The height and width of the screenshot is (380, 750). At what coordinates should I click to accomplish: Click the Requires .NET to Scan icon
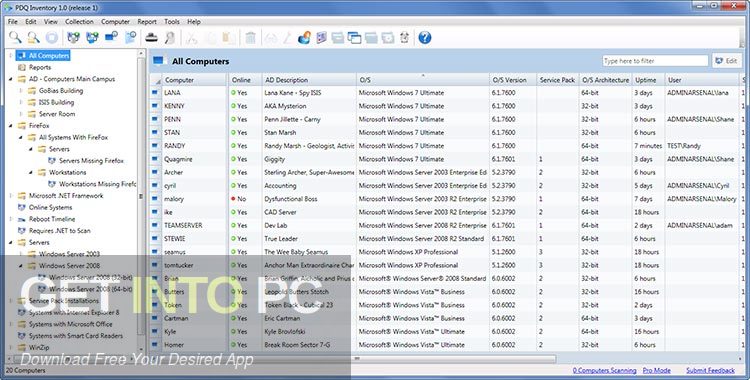(22, 231)
